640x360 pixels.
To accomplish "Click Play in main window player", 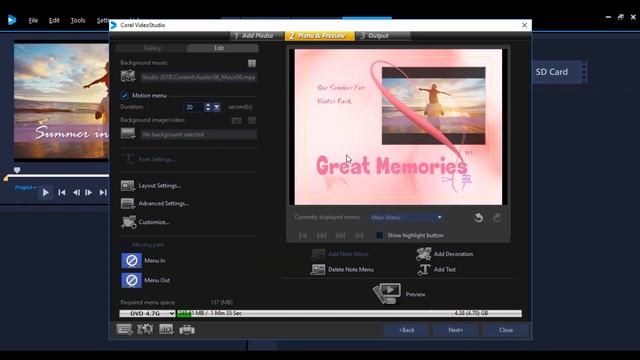I will coord(46,192).
